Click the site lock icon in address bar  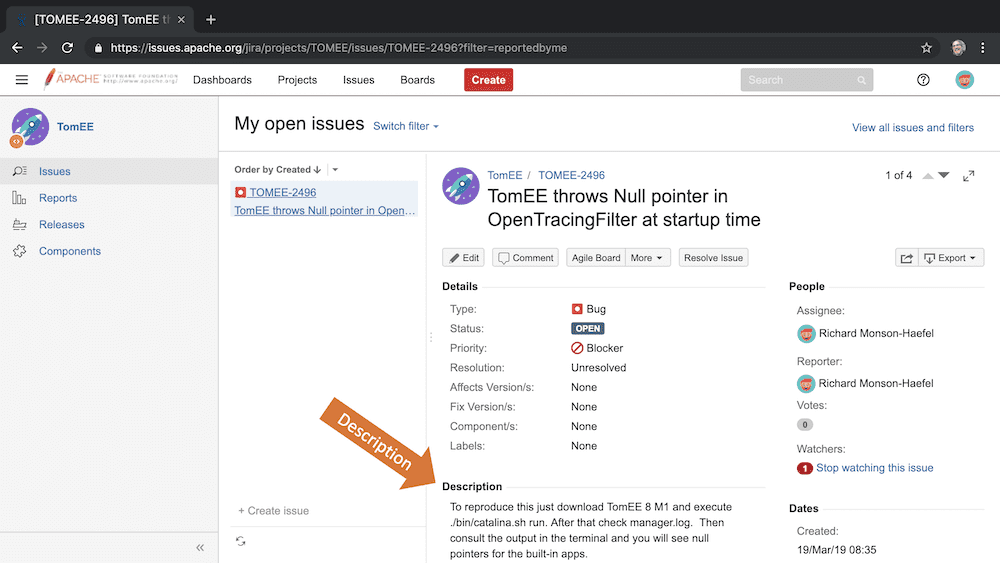(98, 48)
